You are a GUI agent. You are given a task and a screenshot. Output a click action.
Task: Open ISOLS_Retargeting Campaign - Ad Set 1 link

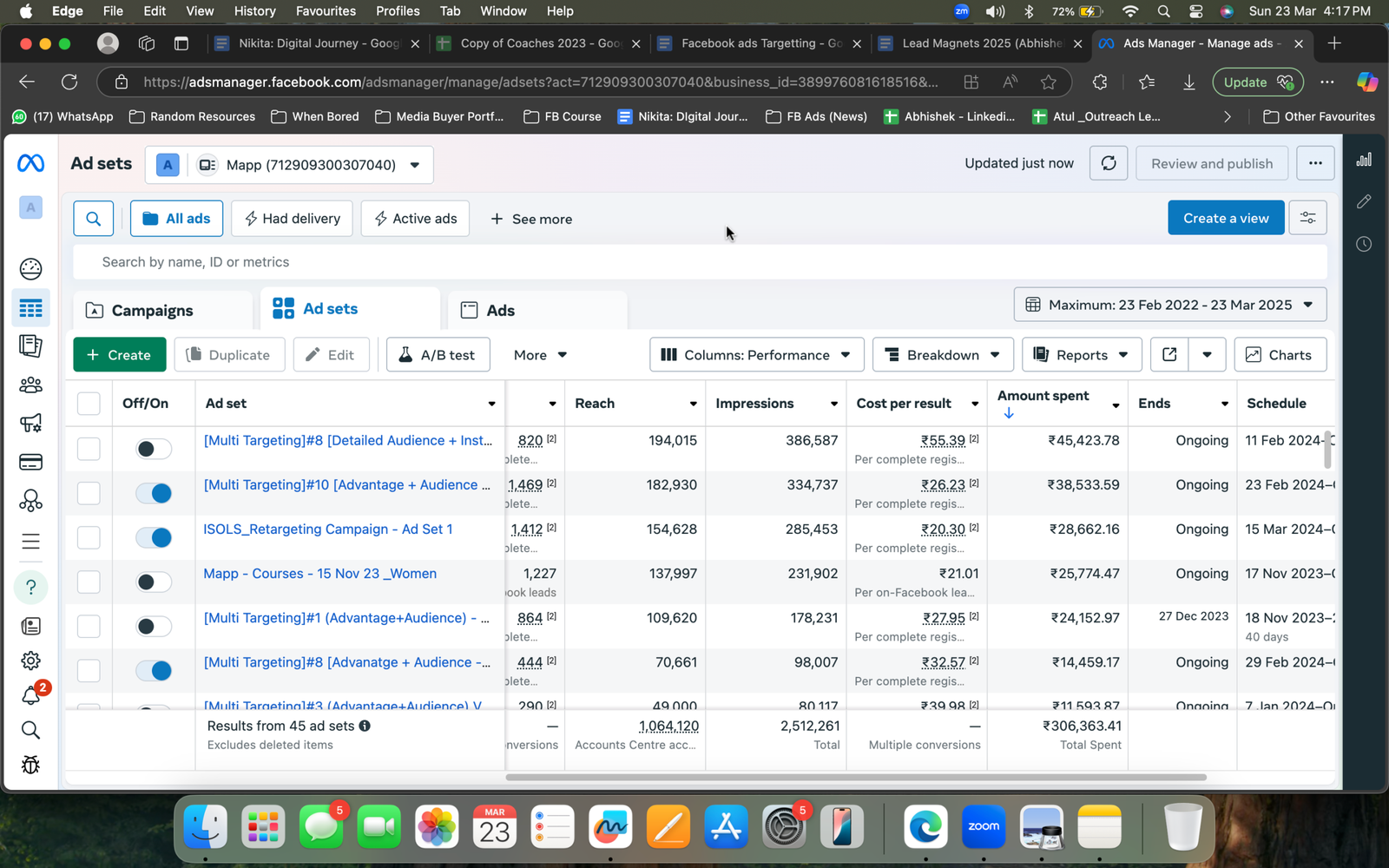pyautogui.click(x=328, y=529)
